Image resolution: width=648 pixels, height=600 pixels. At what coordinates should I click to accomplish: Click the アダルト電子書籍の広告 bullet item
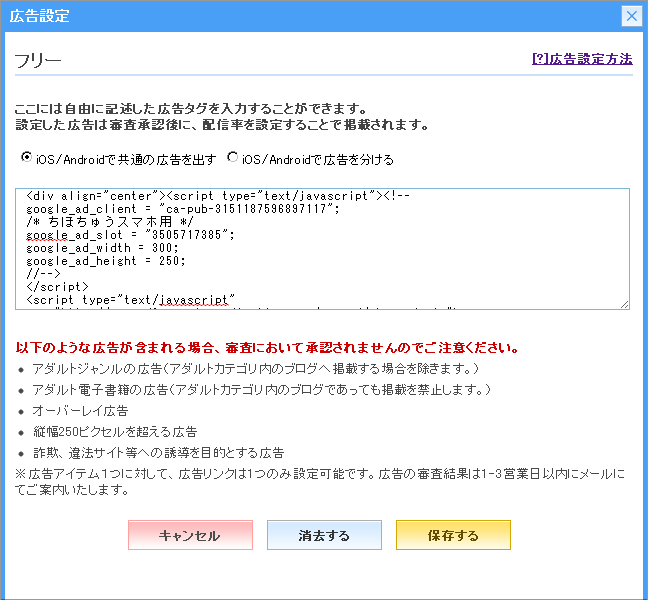tap(261, 390)
